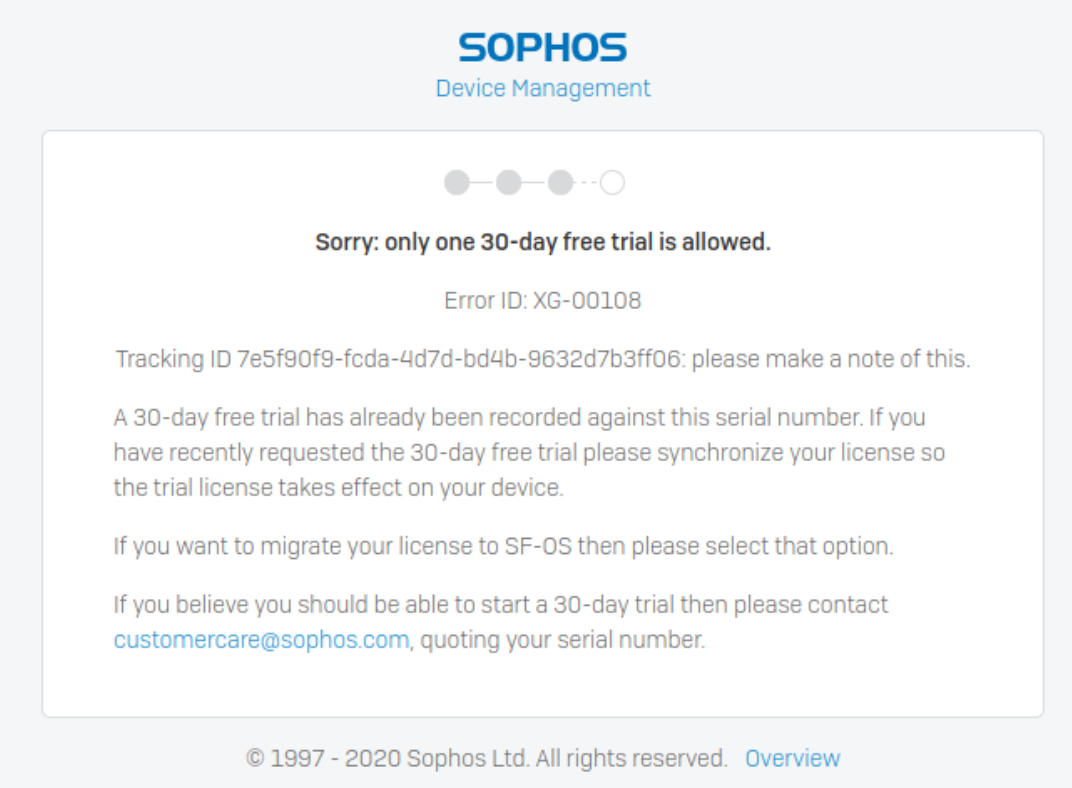Click the final empty step circle
Viewport: 1072px width, 788px height.
pos(613,182)
